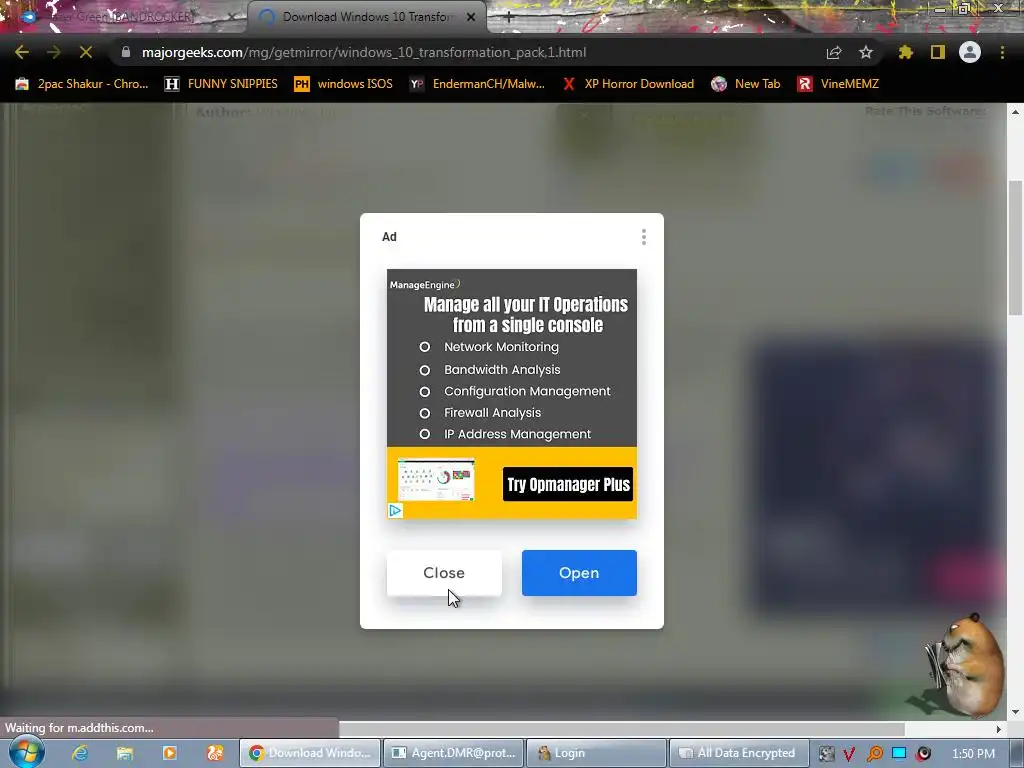Open Windows Explorer from the taskbar
The width and height of the screenshot is (1024, 768).
[125, 753]
